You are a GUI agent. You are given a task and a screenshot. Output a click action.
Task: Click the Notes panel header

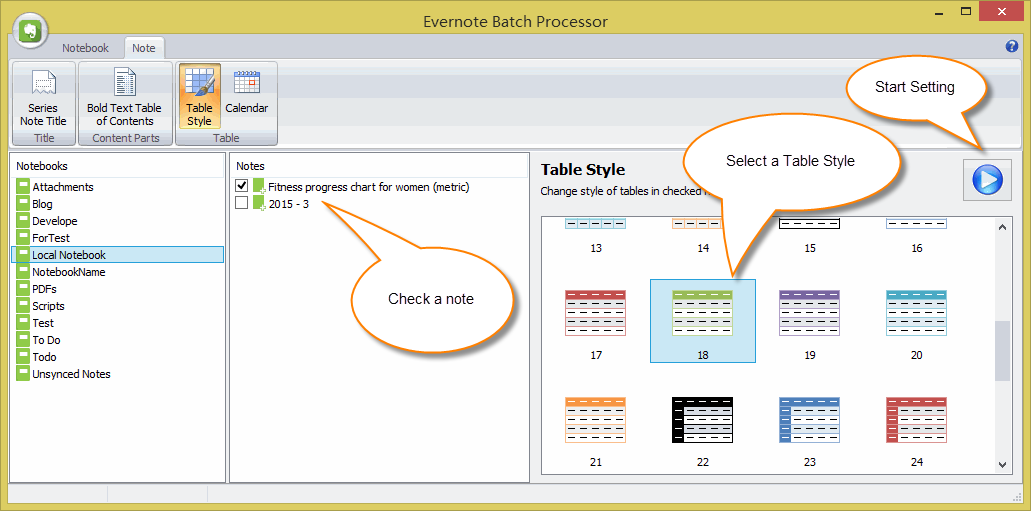[251, 166]
